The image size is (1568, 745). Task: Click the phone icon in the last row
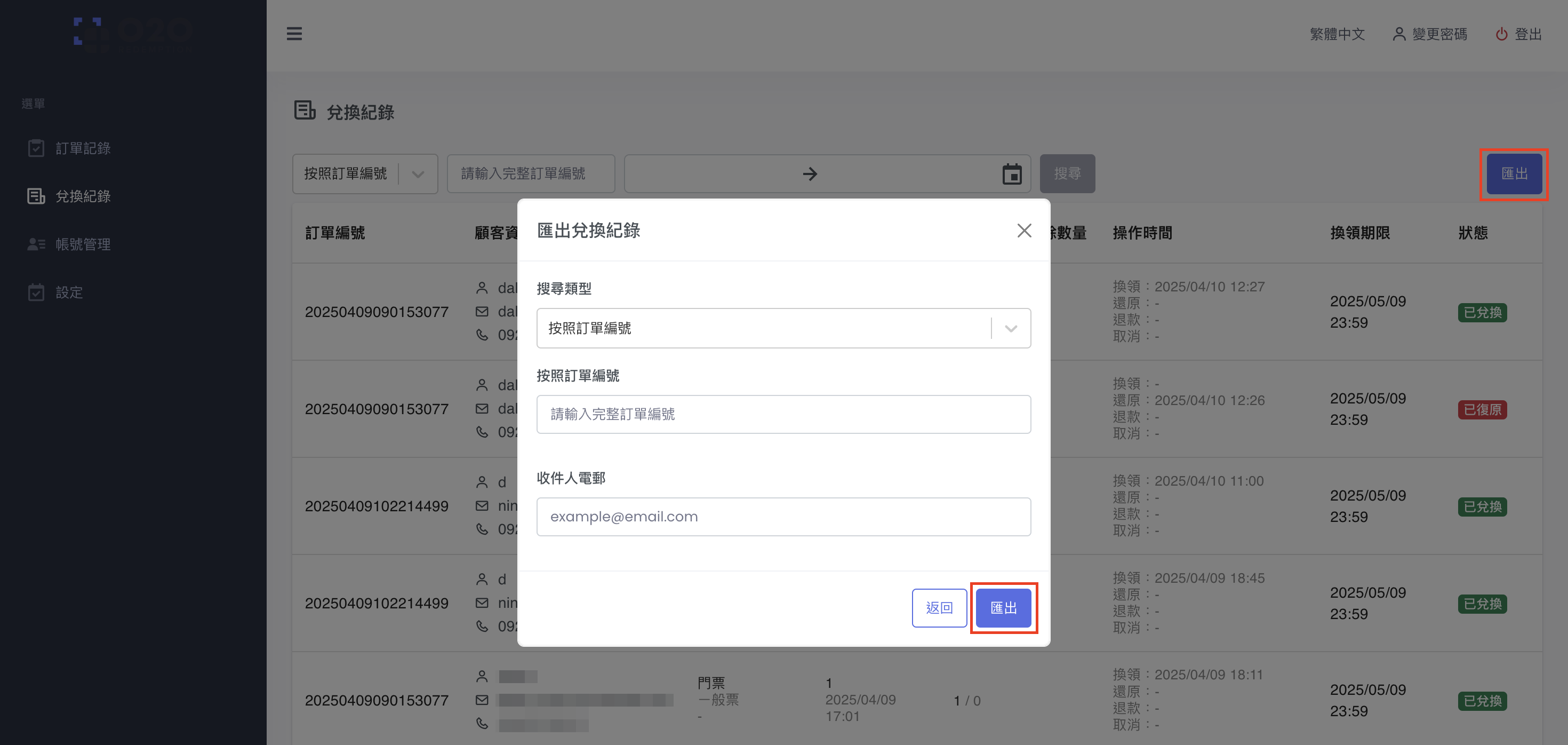pos(482,724)
